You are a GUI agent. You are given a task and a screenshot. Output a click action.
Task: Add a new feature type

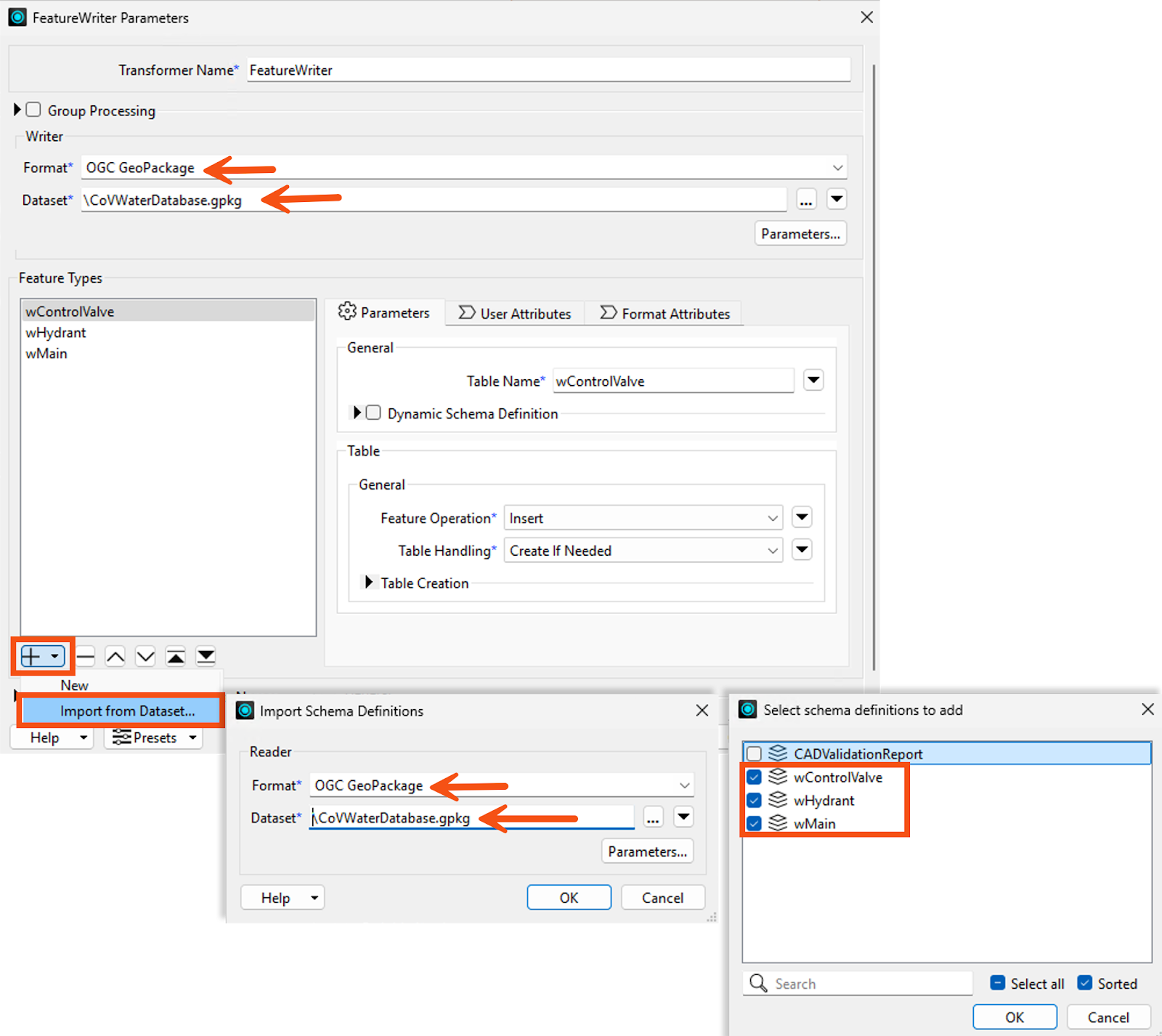tap(33, 655)
